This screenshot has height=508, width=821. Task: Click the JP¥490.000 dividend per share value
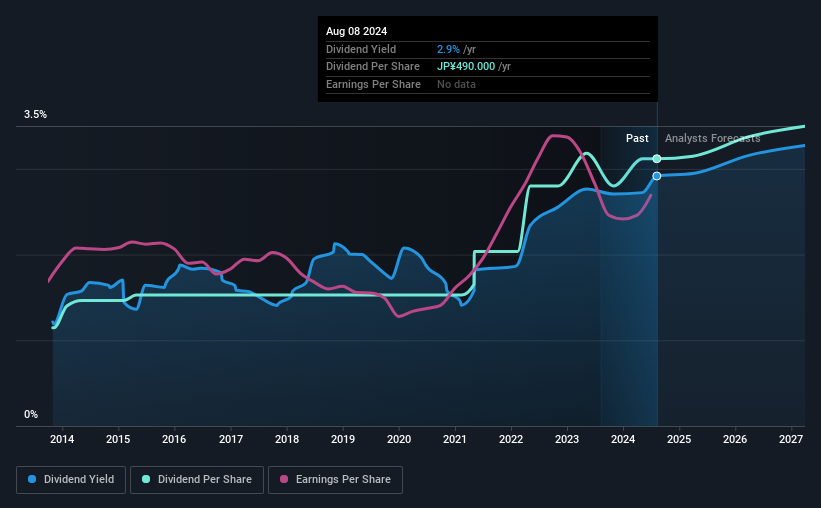pos(466,67)
